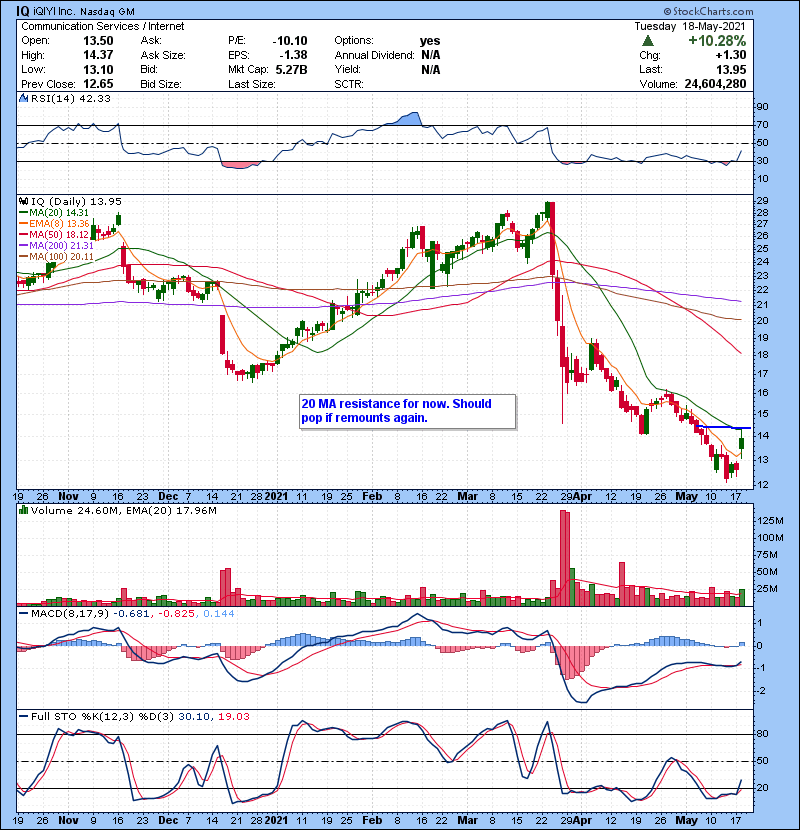Click the RSI(14) indicator icon
This screenshot has height=830, width=800.
click(x=23, y=98)
